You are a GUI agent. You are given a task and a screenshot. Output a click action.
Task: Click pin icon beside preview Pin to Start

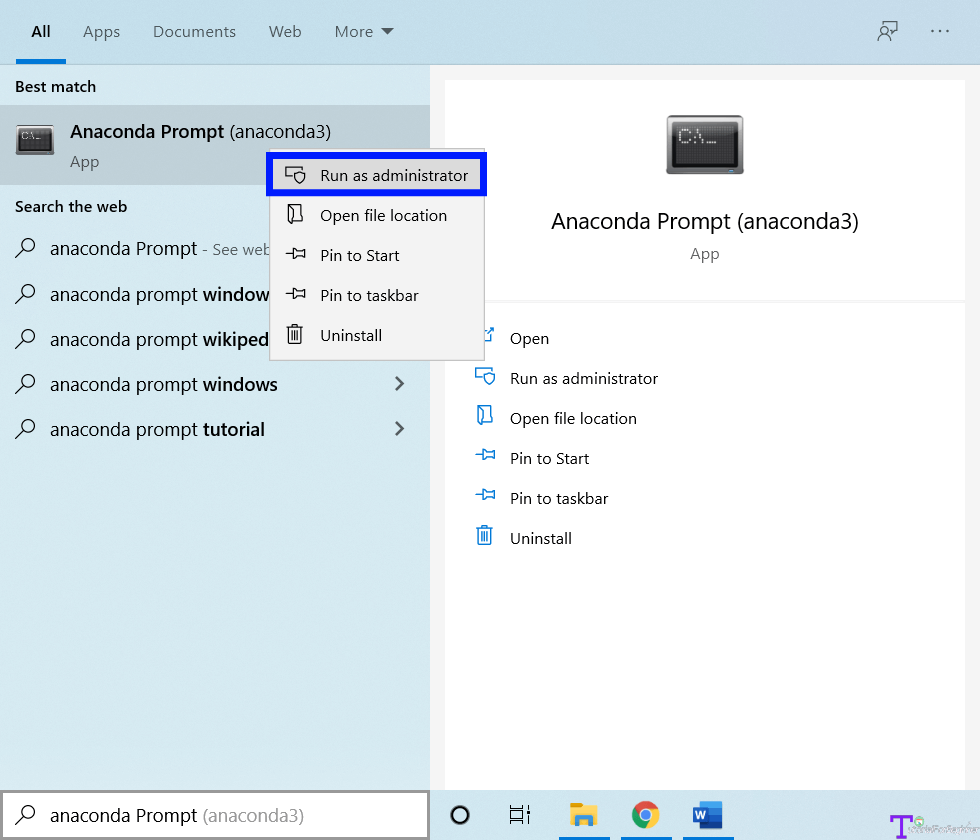tap(486, 454)
